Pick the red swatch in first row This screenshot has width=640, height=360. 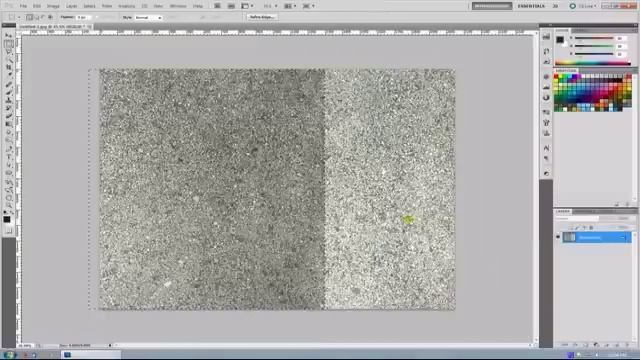(556, 76)
